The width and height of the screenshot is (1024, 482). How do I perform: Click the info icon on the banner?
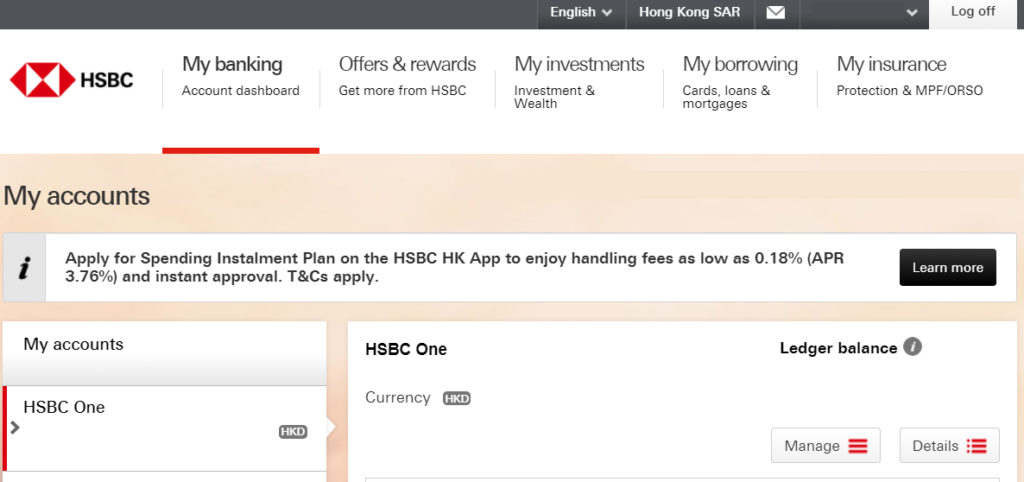tap(25, 268)
